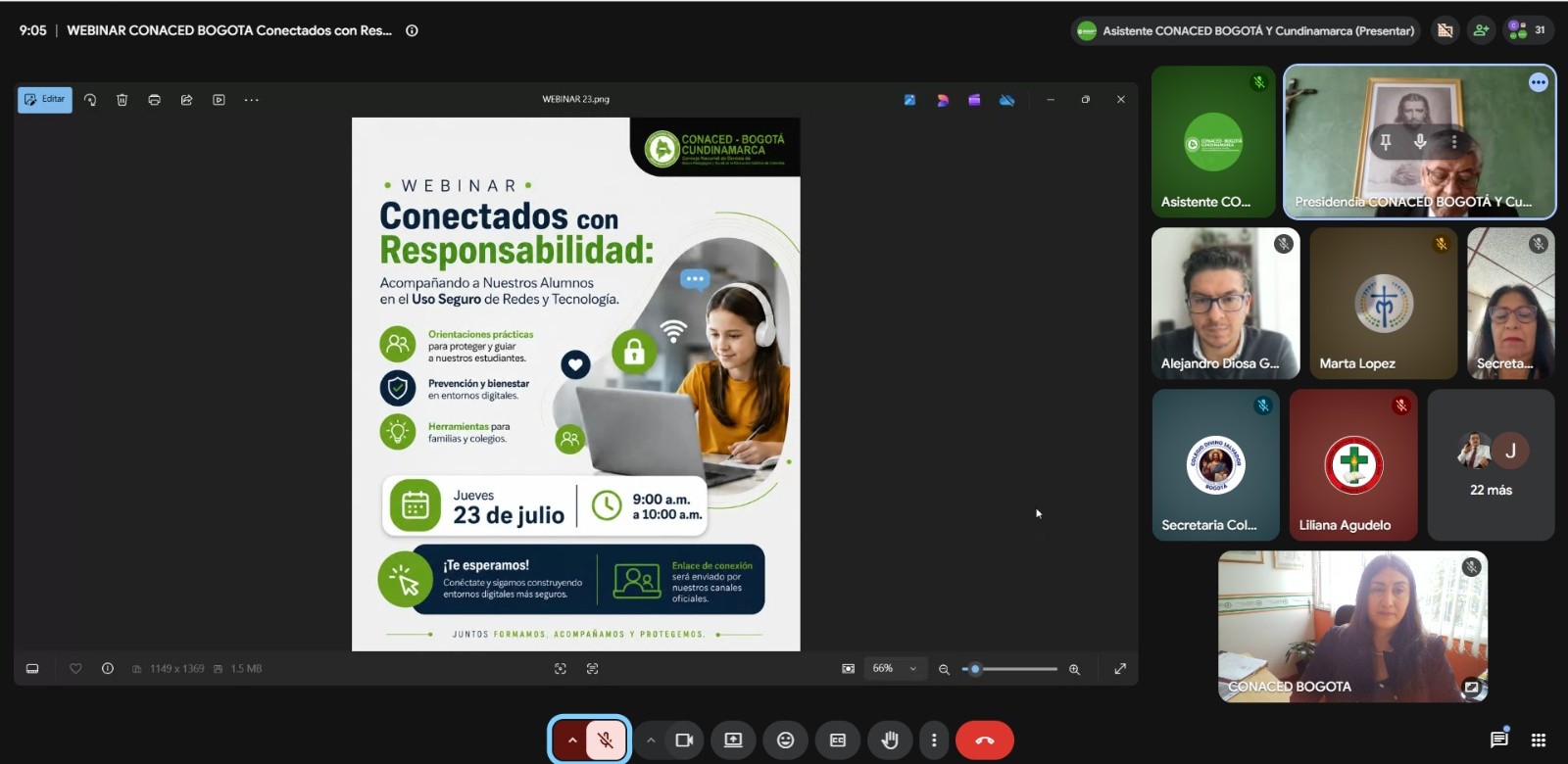Open the emoji reactions button
Viewport: 1568px width, 764px height.
pyautogui.click(x=785, y=740)
